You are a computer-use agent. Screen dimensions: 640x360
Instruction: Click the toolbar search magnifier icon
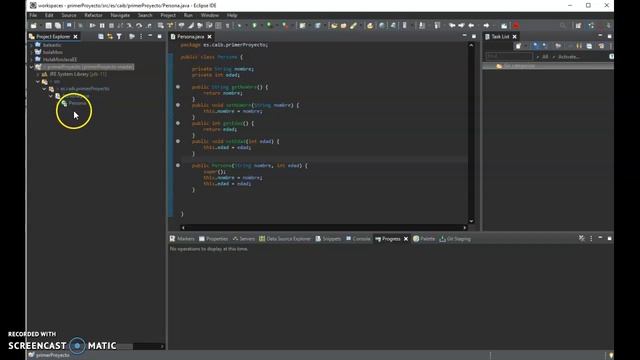(x=563, y=26)
